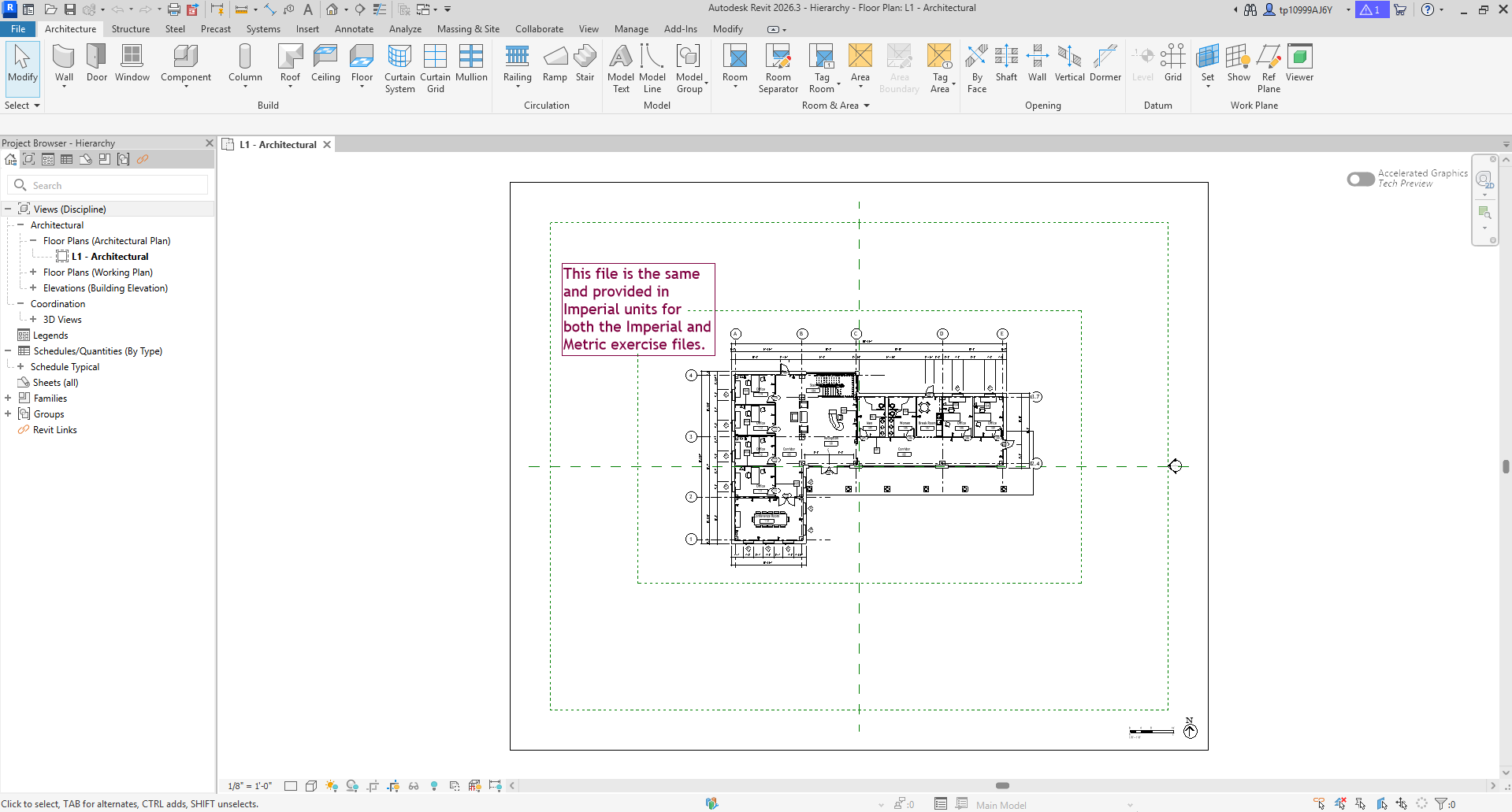Open the Room & Area panel dropdown

[835, 106]
